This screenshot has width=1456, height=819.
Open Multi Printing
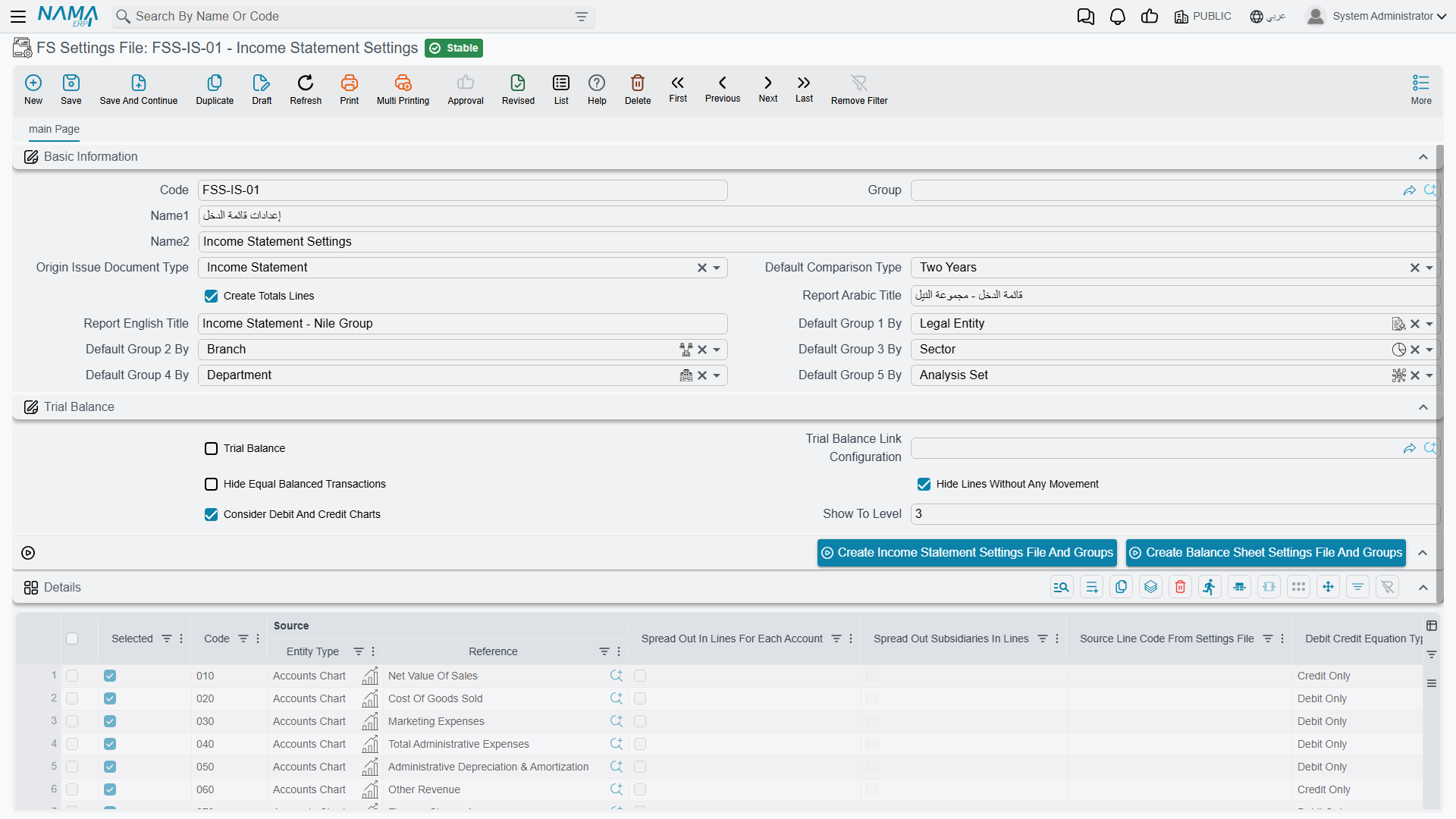point(403,83)
